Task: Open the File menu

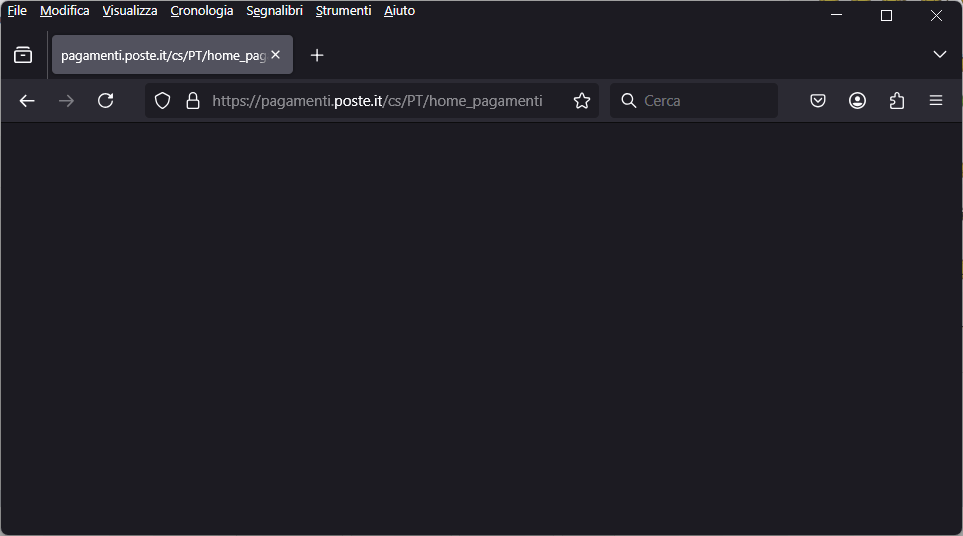Action: (x=17, y=11)
